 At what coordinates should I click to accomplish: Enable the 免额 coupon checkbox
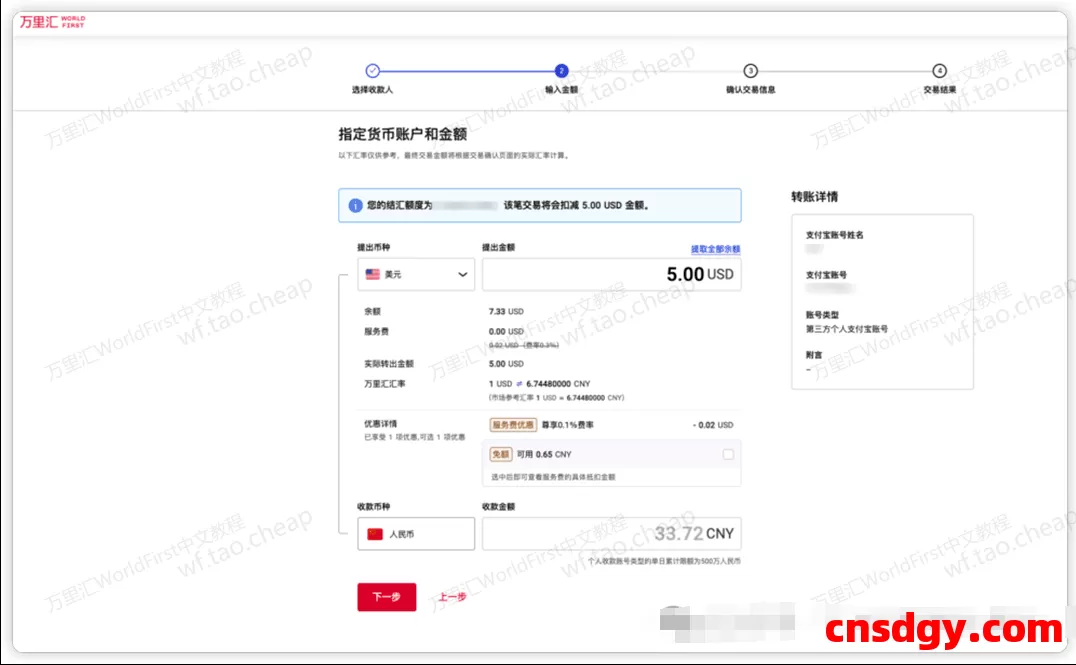(x=727, y=454)
